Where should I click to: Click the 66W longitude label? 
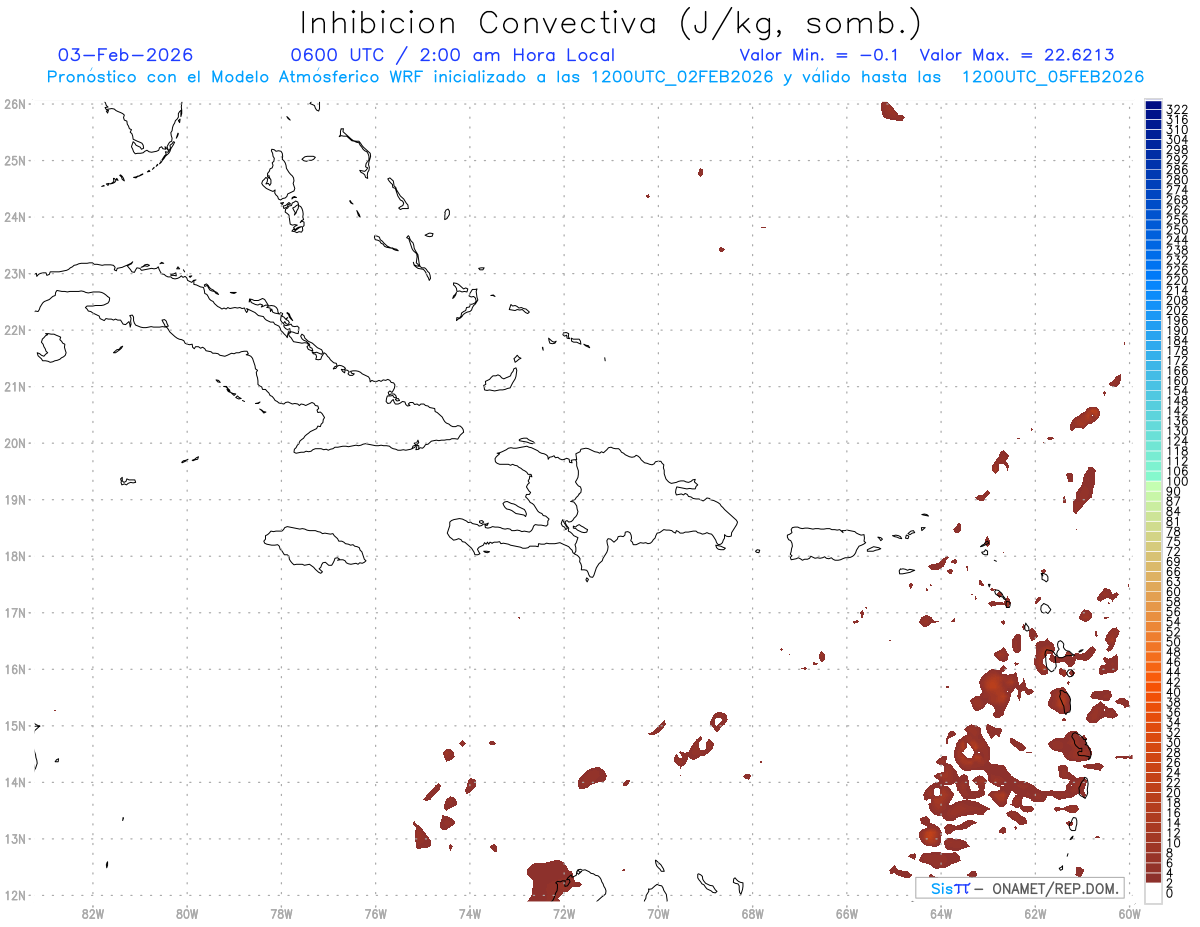tap(847, 912)
